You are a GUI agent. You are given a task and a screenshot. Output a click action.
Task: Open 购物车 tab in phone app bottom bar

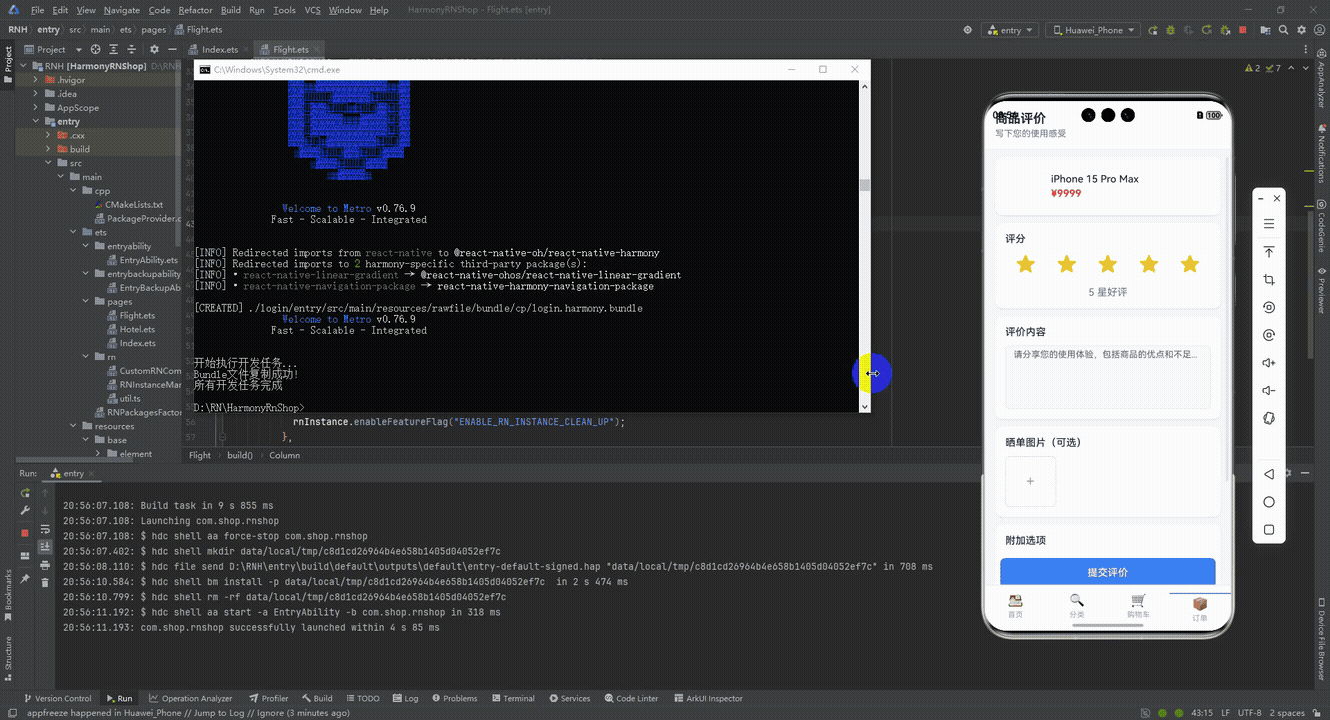point(1138,607)
